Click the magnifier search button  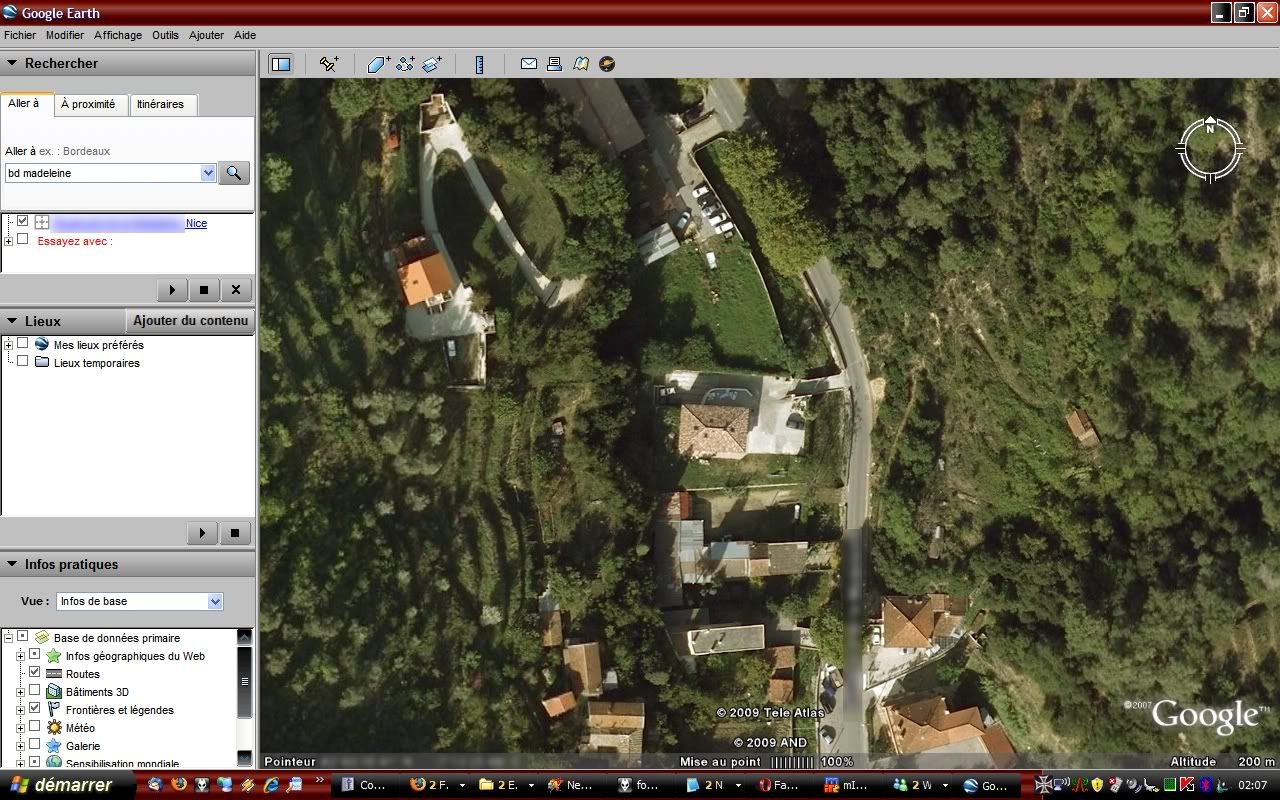tap(234, 173)
